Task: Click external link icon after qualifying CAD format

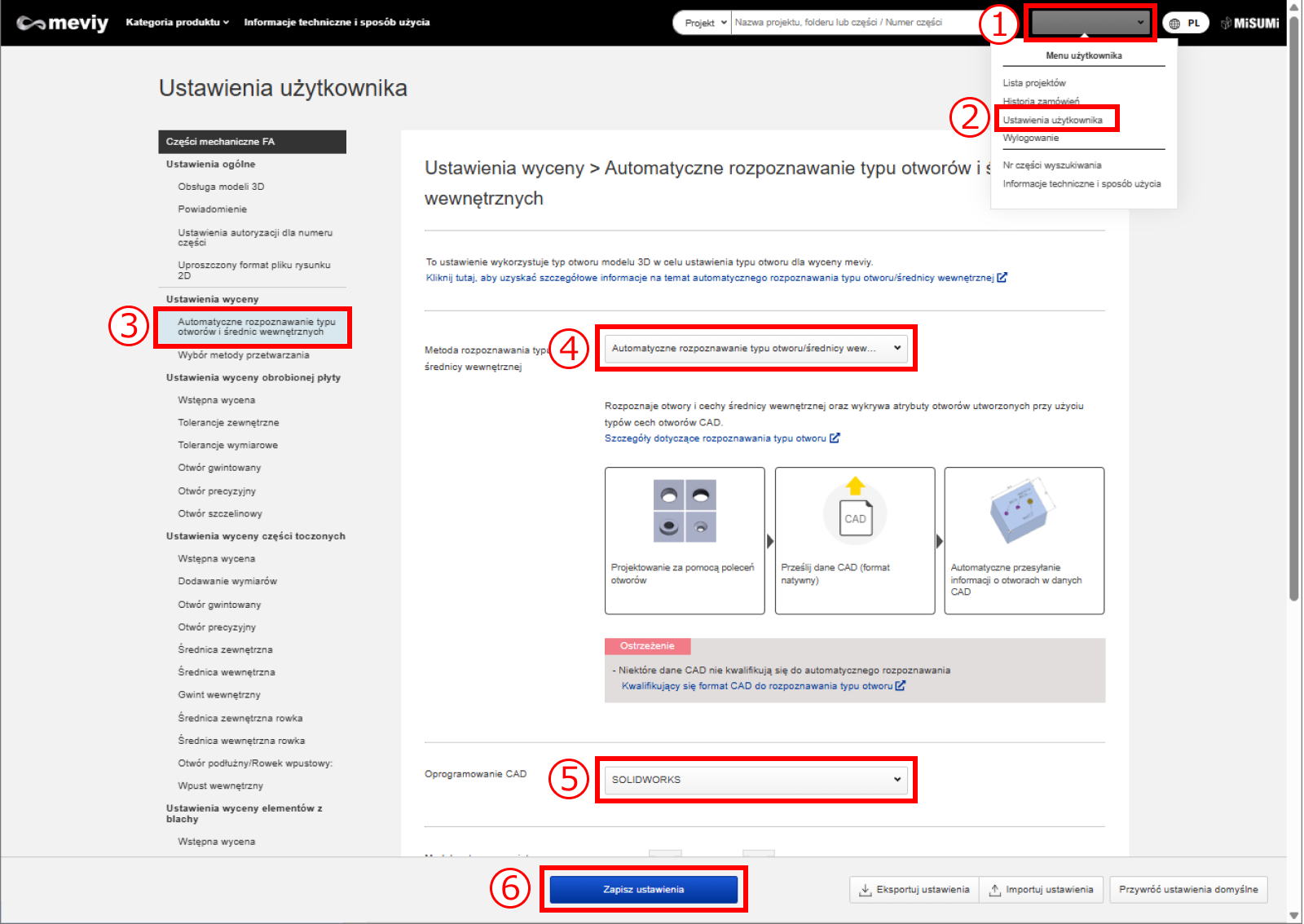Action: coord(901,686)
